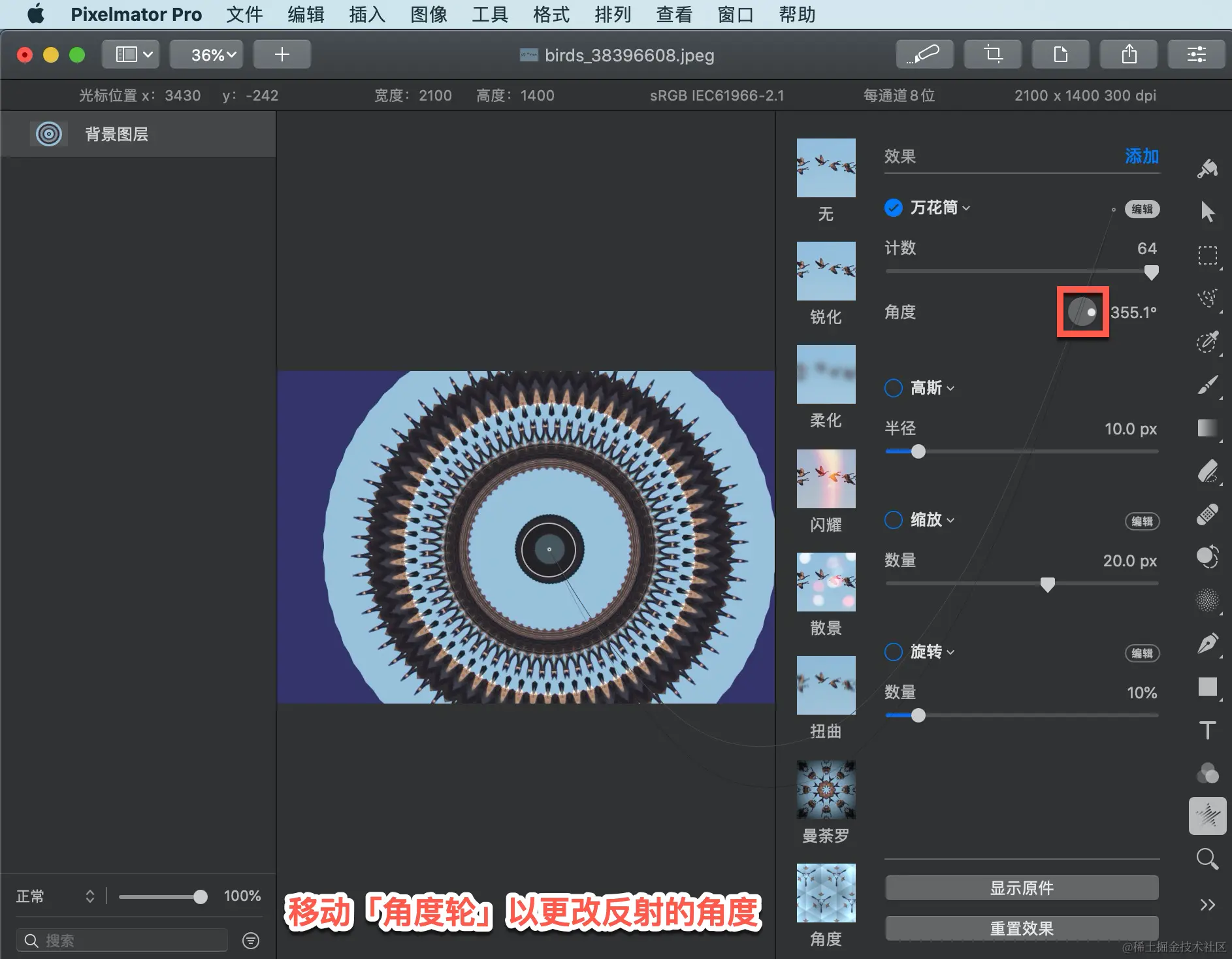Open the 高斯 effect type dropdown
Viewport: 1232px width, 959px height.
[x=932, y=388]
